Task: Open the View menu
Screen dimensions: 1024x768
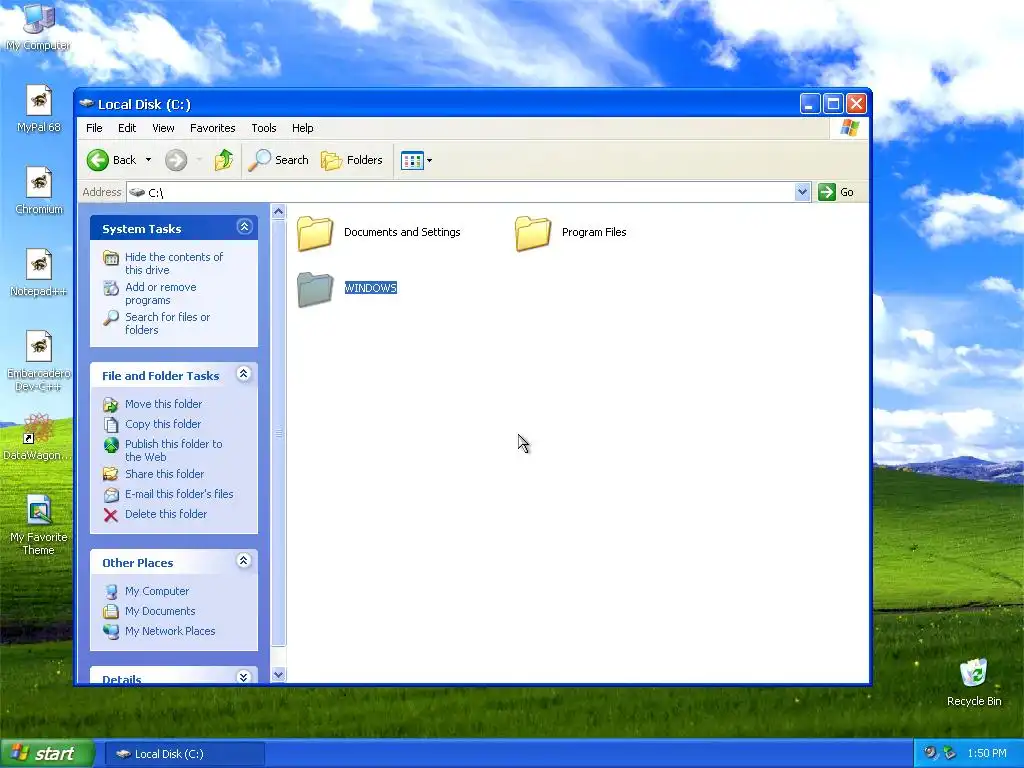Action: (163, 128)
